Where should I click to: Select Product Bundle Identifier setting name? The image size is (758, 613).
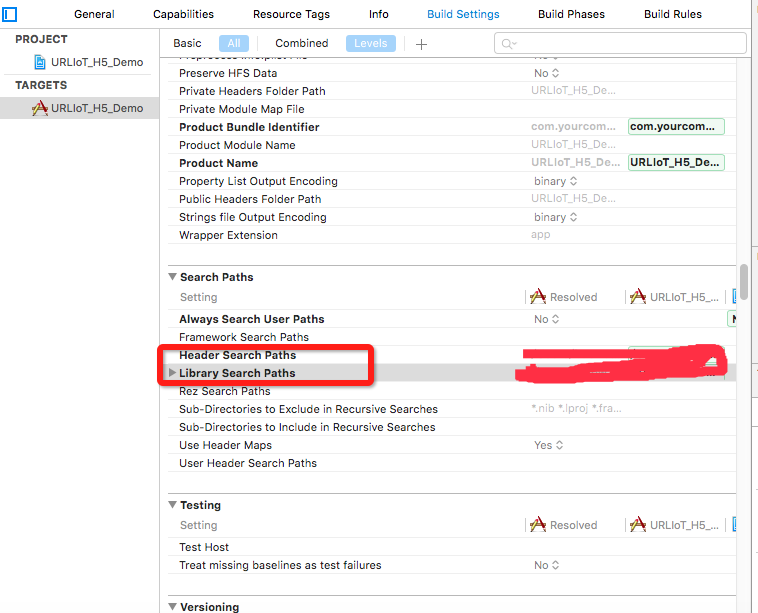tap(249, 127)
